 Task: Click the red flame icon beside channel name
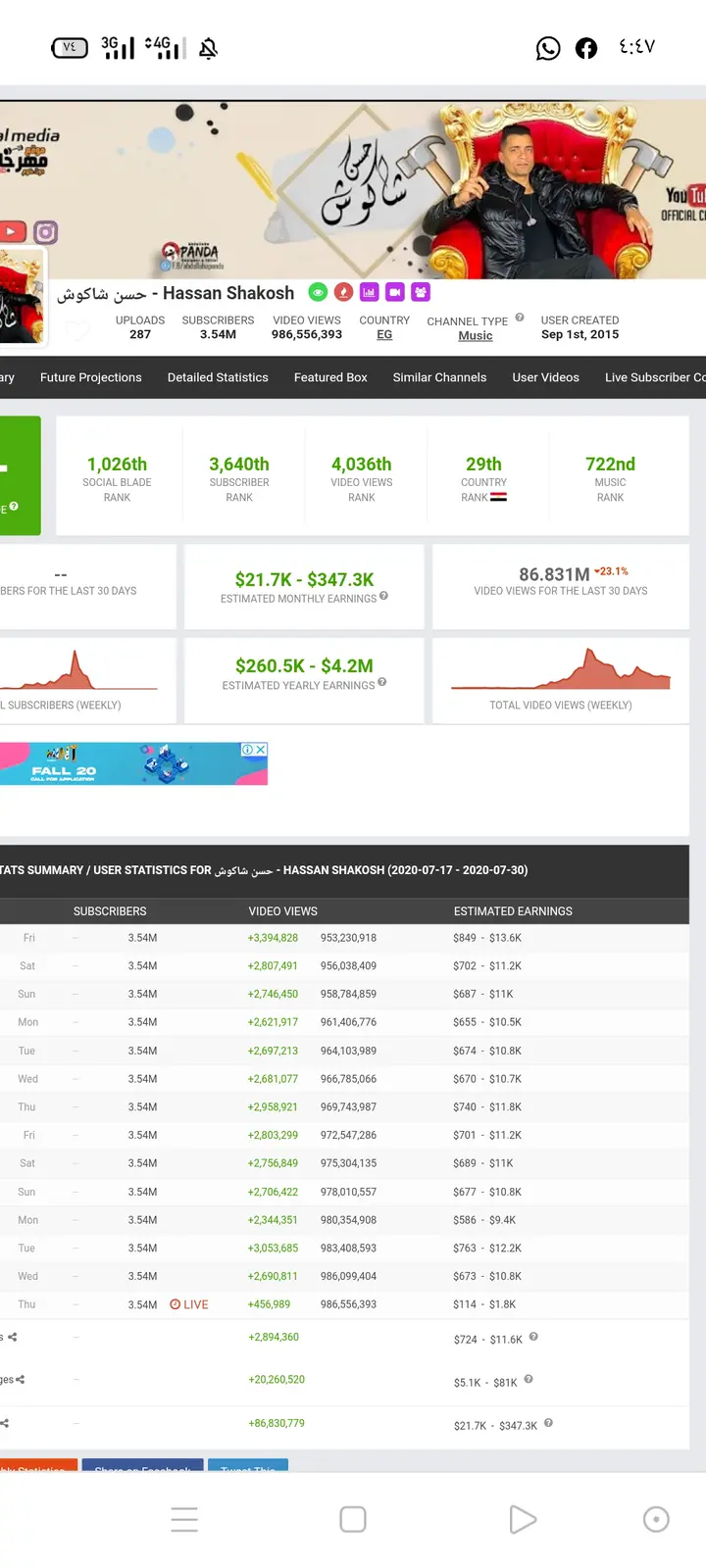coord(343,292)
